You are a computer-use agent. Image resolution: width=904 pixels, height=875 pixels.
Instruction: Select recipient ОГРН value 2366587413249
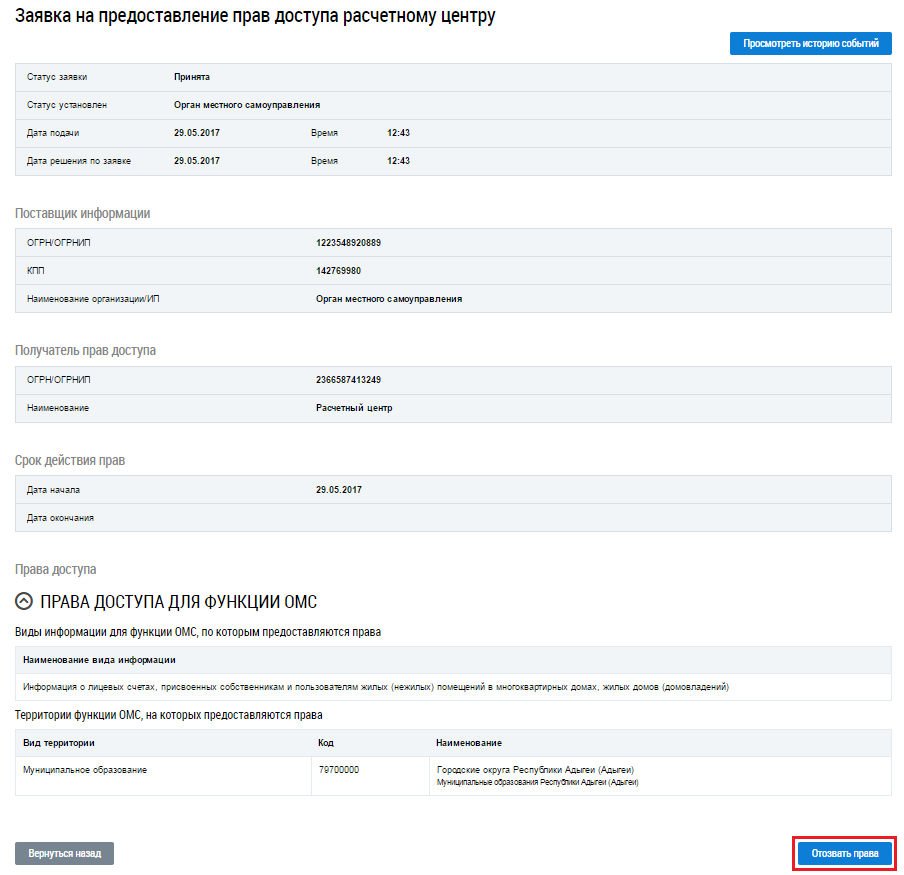point(348,380)
